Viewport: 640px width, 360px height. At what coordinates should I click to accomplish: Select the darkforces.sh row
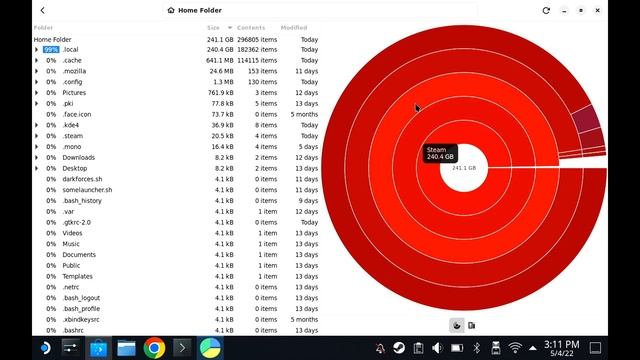[176, 179]
